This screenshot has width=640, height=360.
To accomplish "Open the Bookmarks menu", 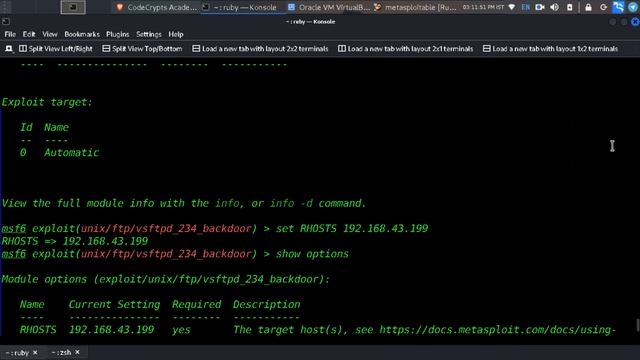I will pos(82,34).
